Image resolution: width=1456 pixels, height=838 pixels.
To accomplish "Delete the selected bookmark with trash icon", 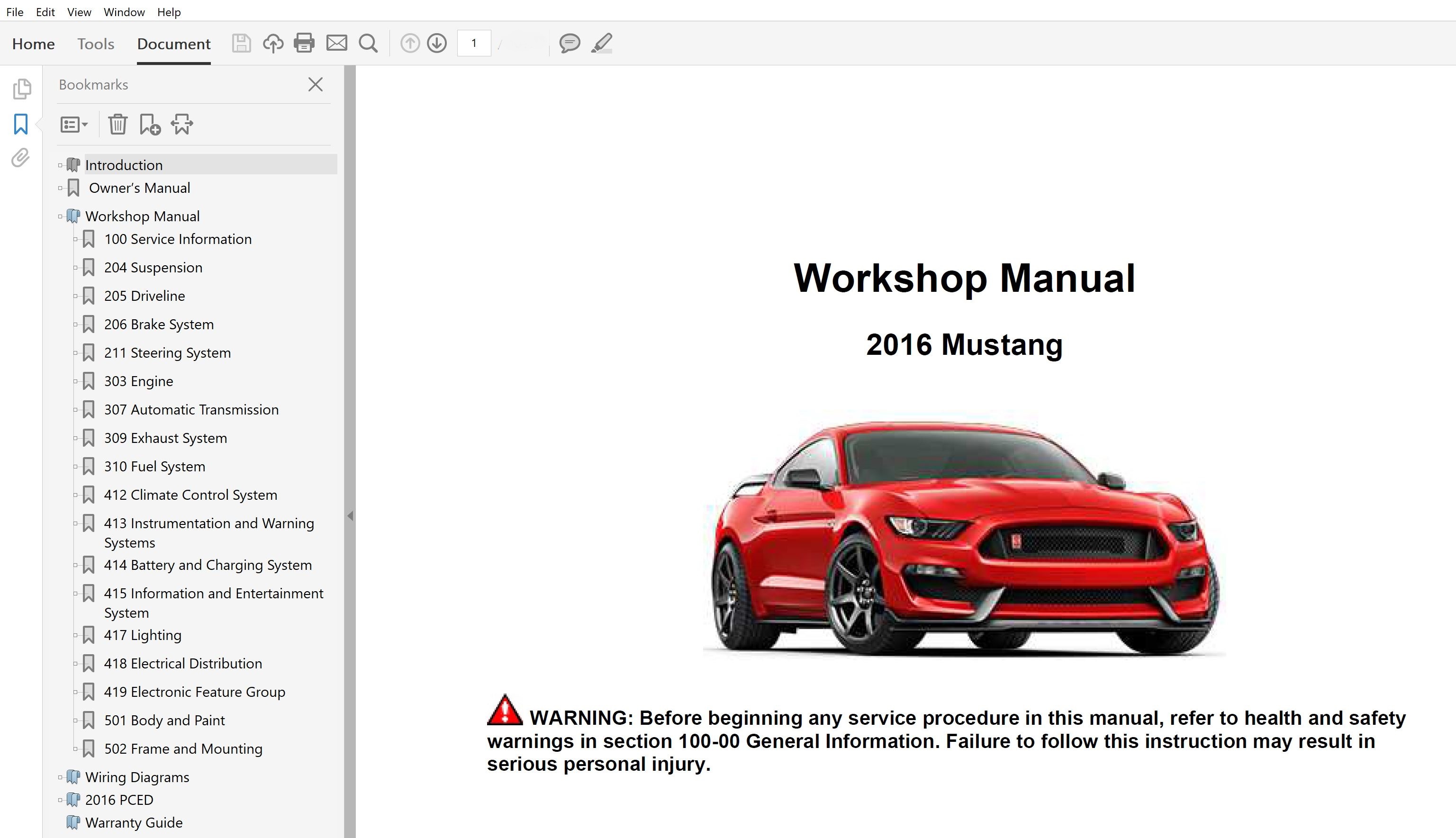I will [118, 124].
